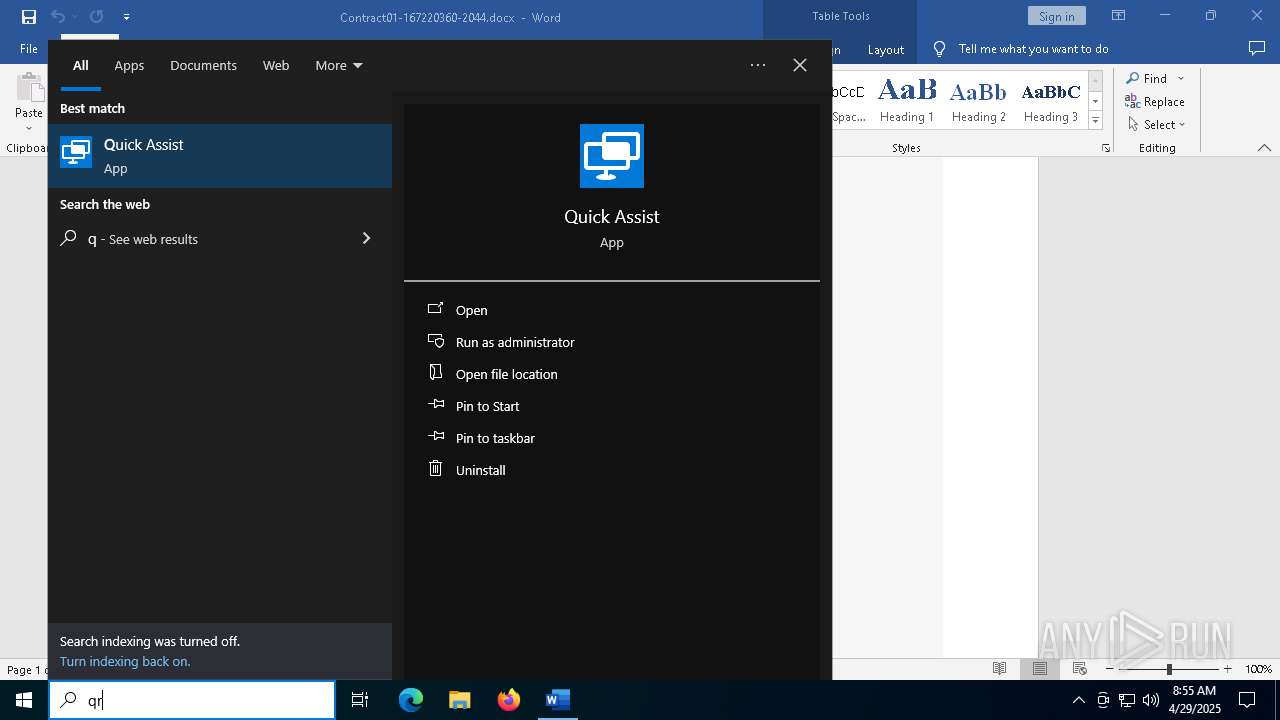Launch Firefox from the taskbar
1280x720 pixels.
[509, 700]
